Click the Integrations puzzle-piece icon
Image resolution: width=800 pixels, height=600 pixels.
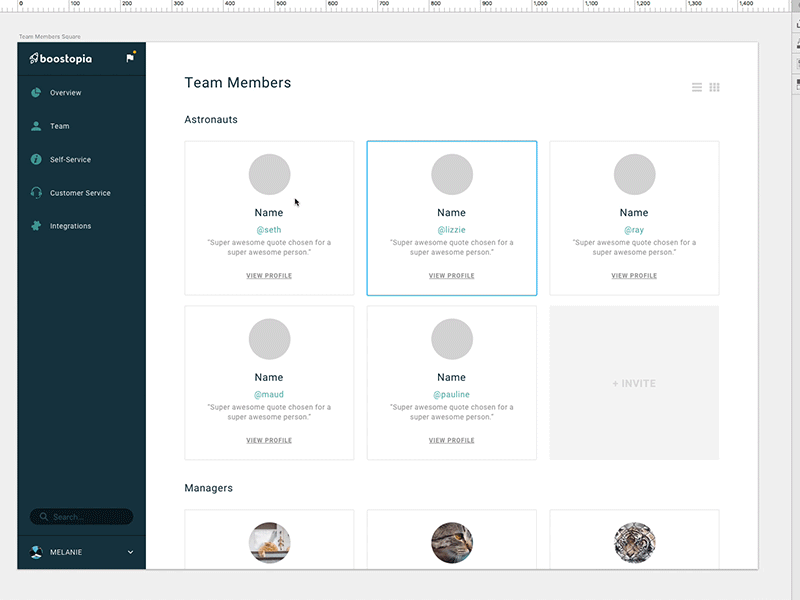click(x=36, y=226)
